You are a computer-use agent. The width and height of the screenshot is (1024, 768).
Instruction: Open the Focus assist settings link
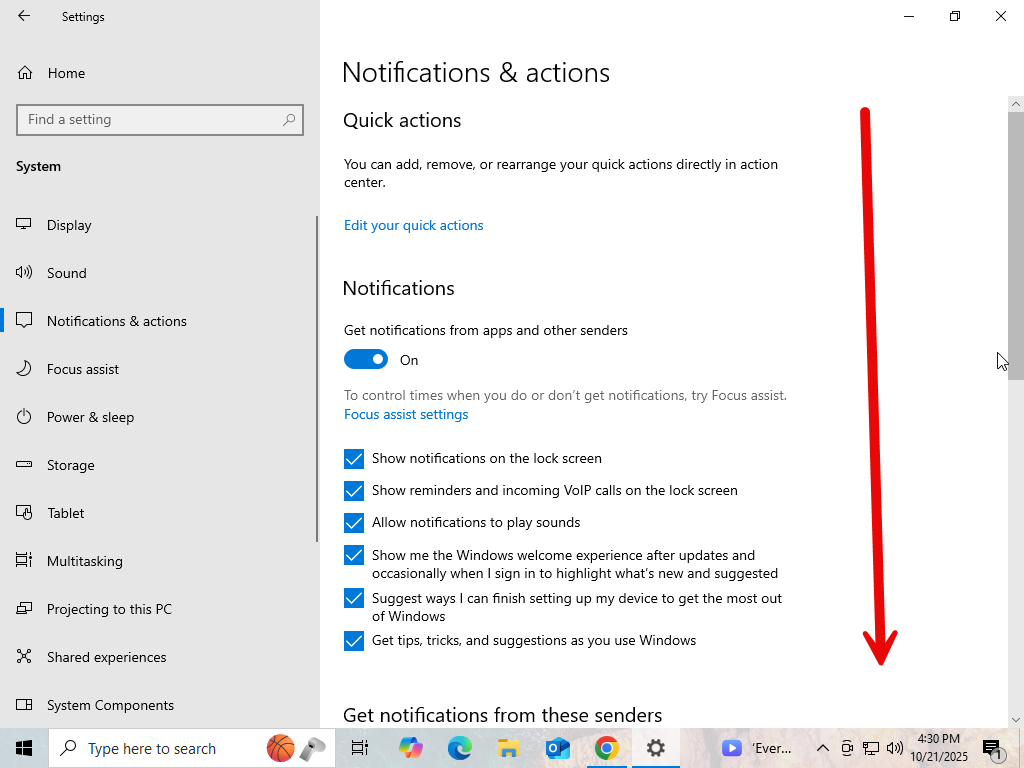coord(406,414)
